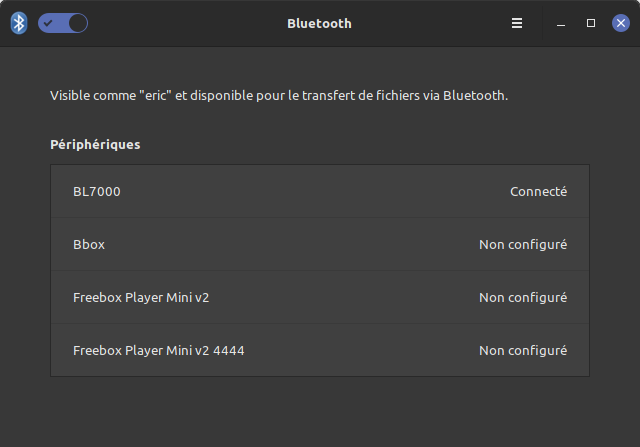Choose the Freebox Player Mini v2 4444 name
The image size is (640, 447).
(x=159, y=350)
